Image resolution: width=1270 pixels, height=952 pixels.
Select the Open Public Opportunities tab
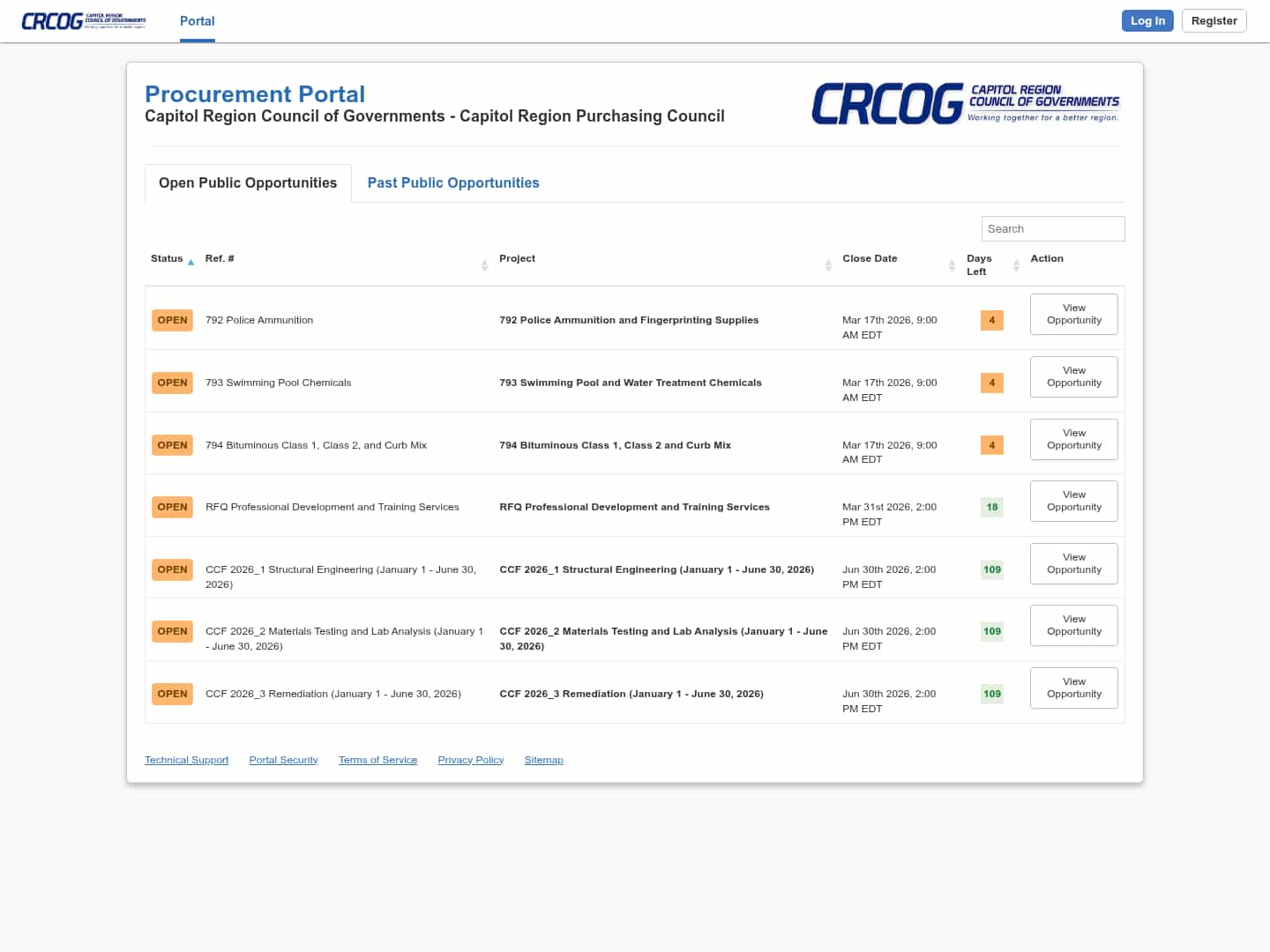(x=248, y=182)
